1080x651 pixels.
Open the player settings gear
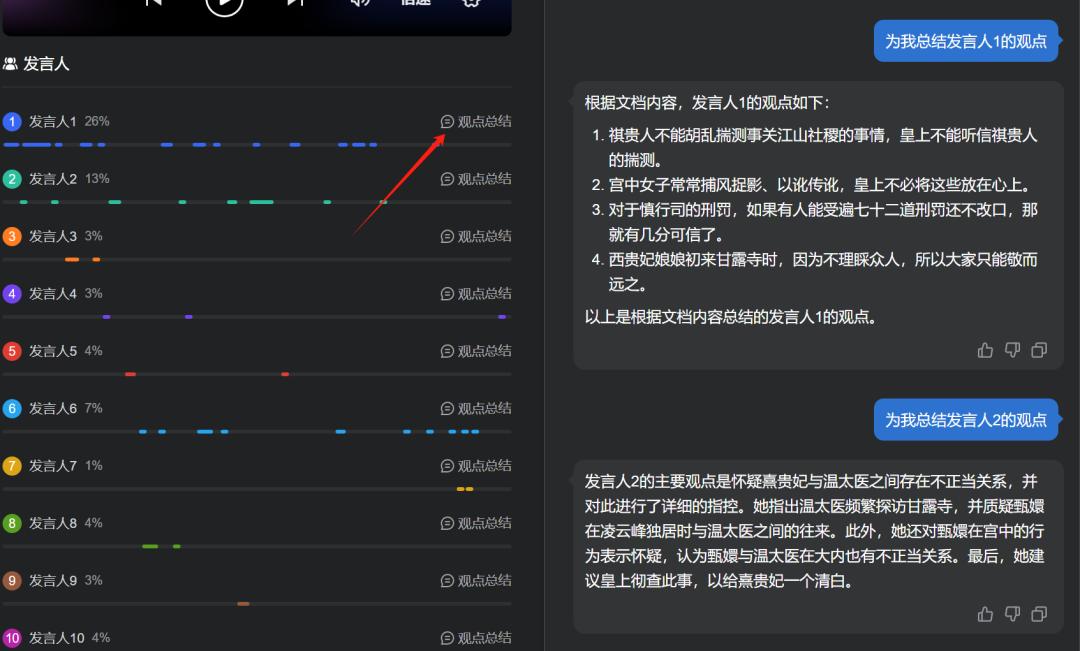pyautogui.click(x=471, y=3)
